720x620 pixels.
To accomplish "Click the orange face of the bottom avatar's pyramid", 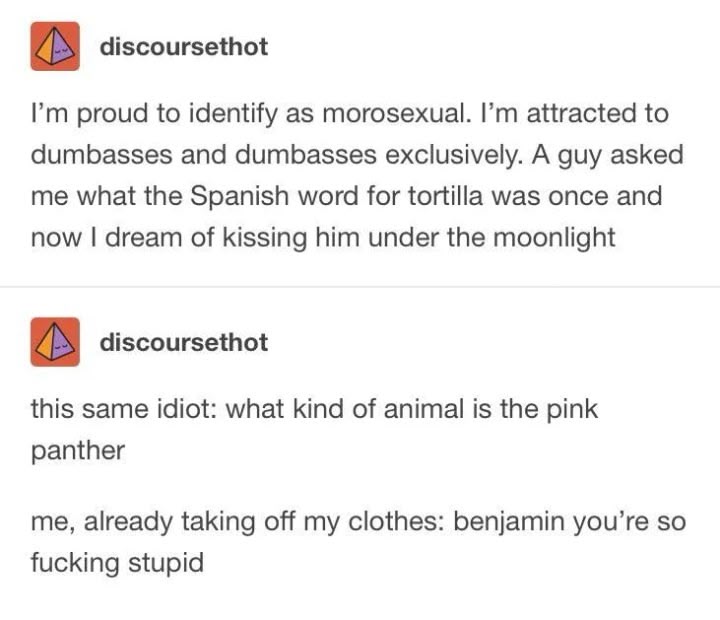I will pyautogui.click(x=45, y=347).
